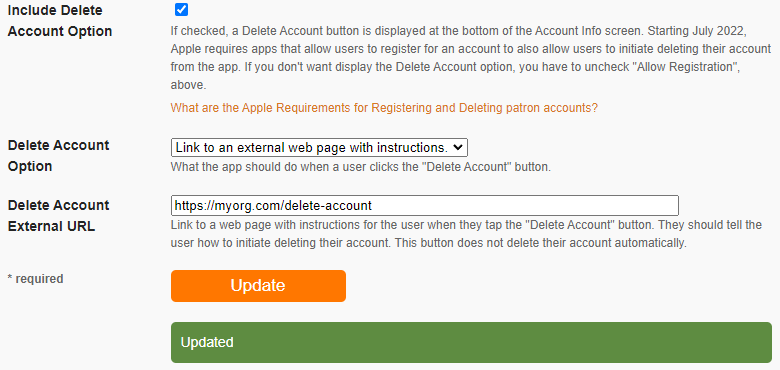780x370 pixels.
Task: Click the "* required" note
Action: [35, 278]
